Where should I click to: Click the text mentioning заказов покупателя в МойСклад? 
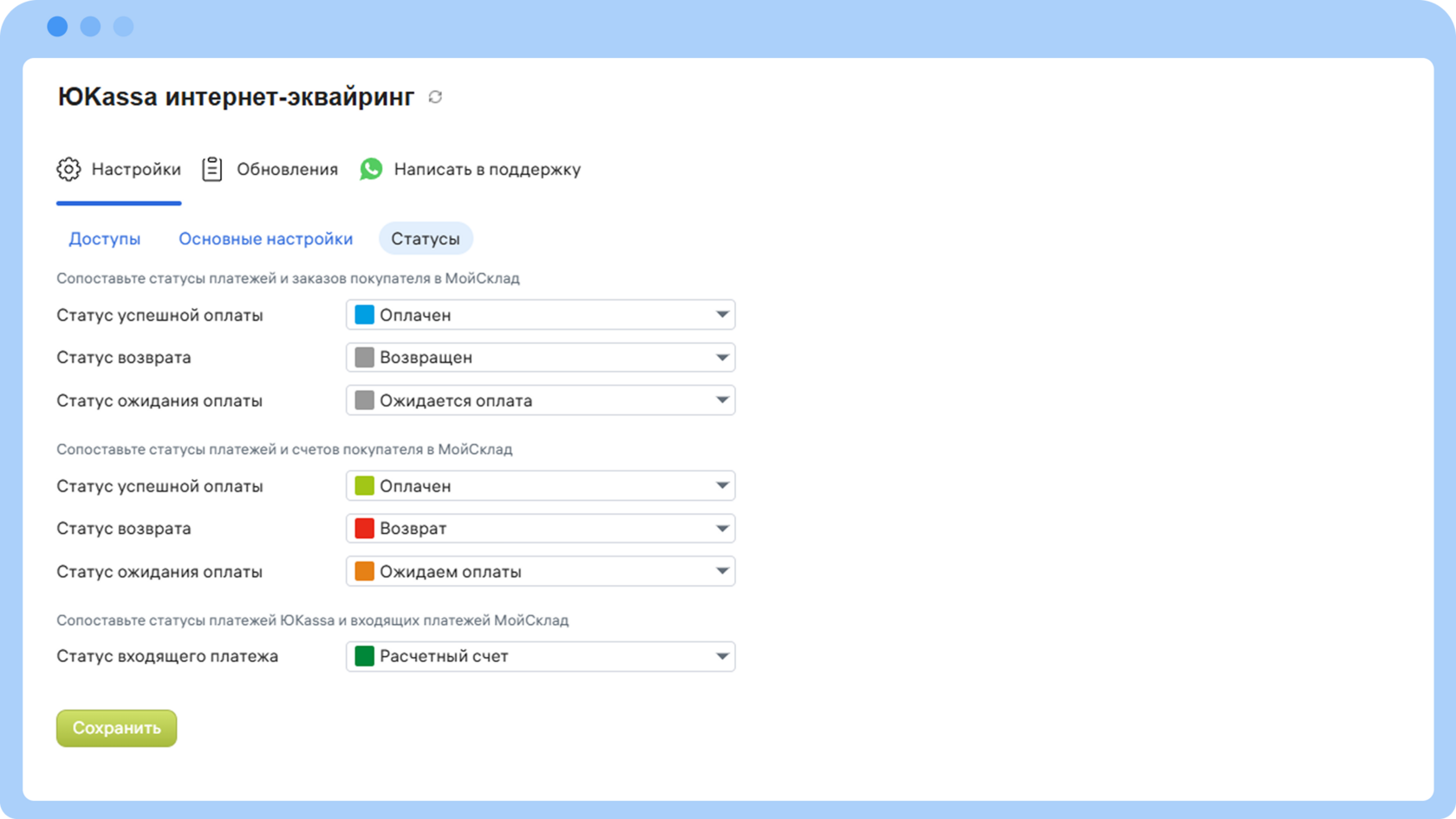288,278
